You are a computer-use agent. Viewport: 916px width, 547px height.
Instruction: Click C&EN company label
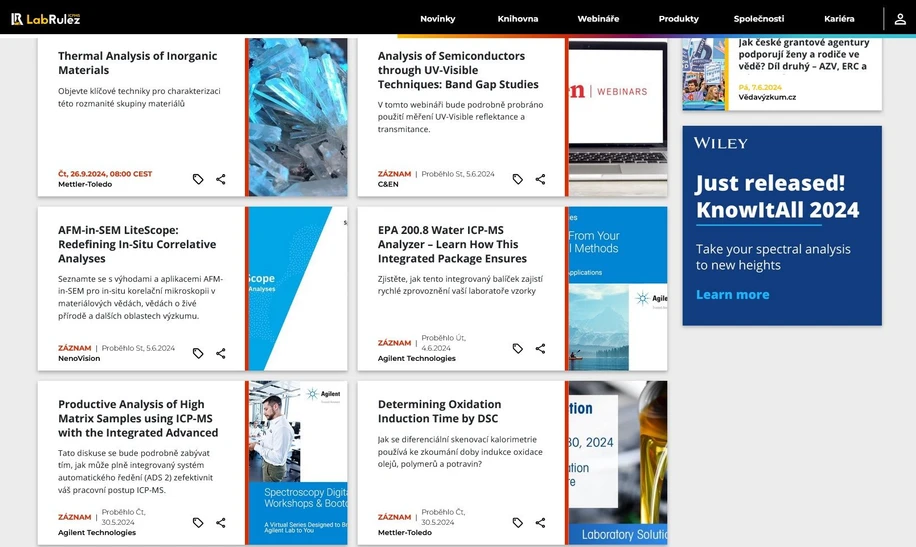388,184
